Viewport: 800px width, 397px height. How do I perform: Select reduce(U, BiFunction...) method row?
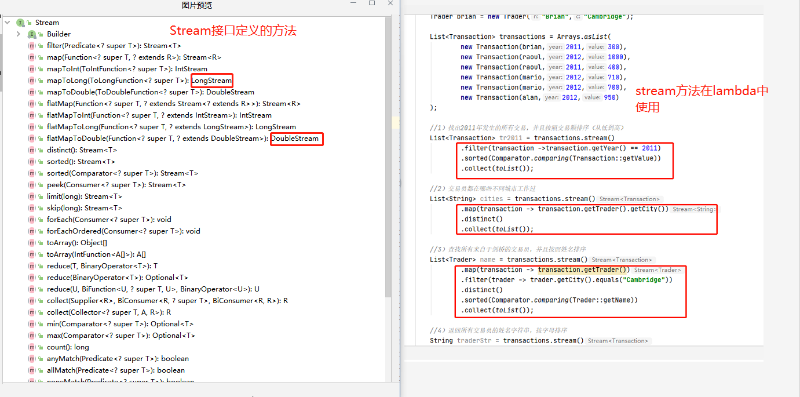coord(153,289)
